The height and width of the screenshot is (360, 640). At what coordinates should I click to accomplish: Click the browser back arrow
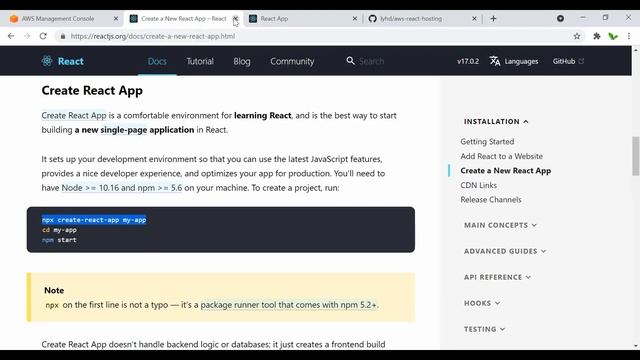[x=11, y=36]
